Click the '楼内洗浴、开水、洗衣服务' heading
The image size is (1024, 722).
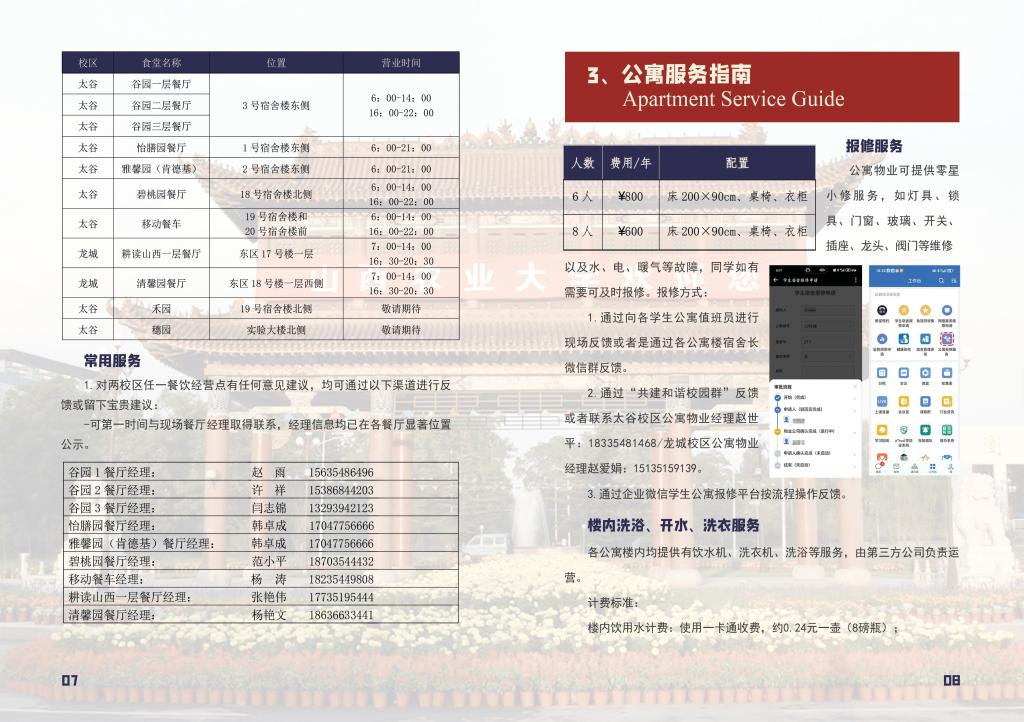673,526
